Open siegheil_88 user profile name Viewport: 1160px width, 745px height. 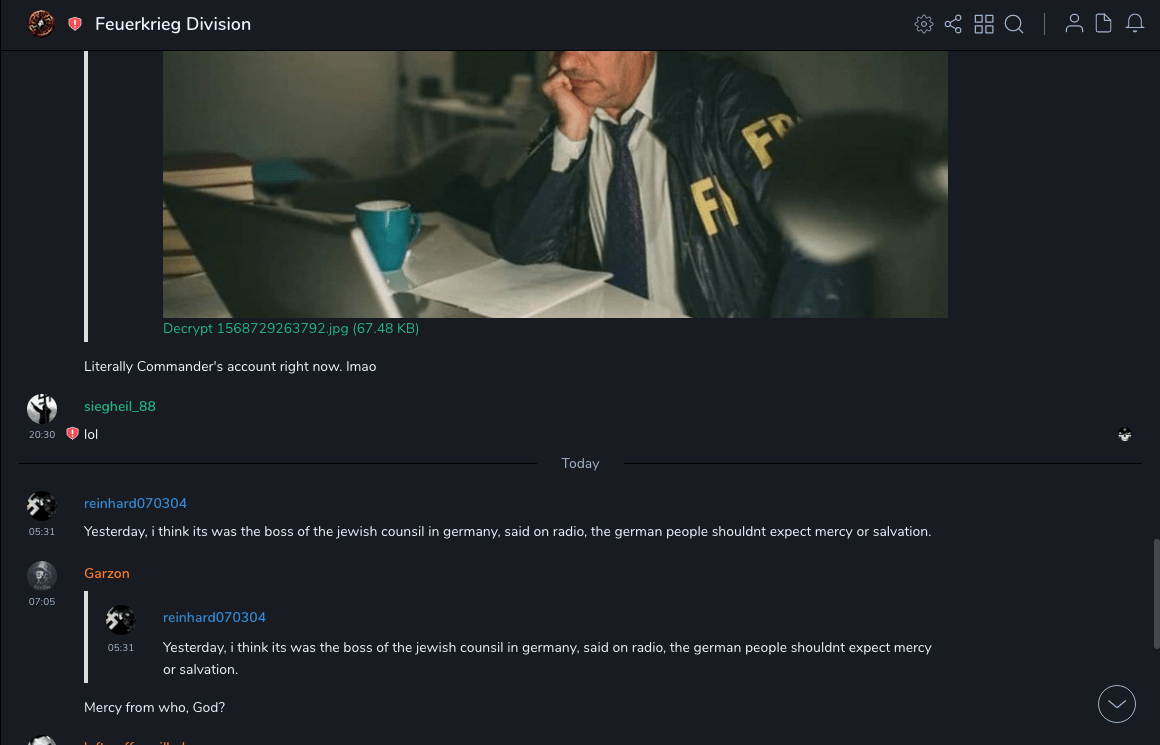click(x=120, y=406)
